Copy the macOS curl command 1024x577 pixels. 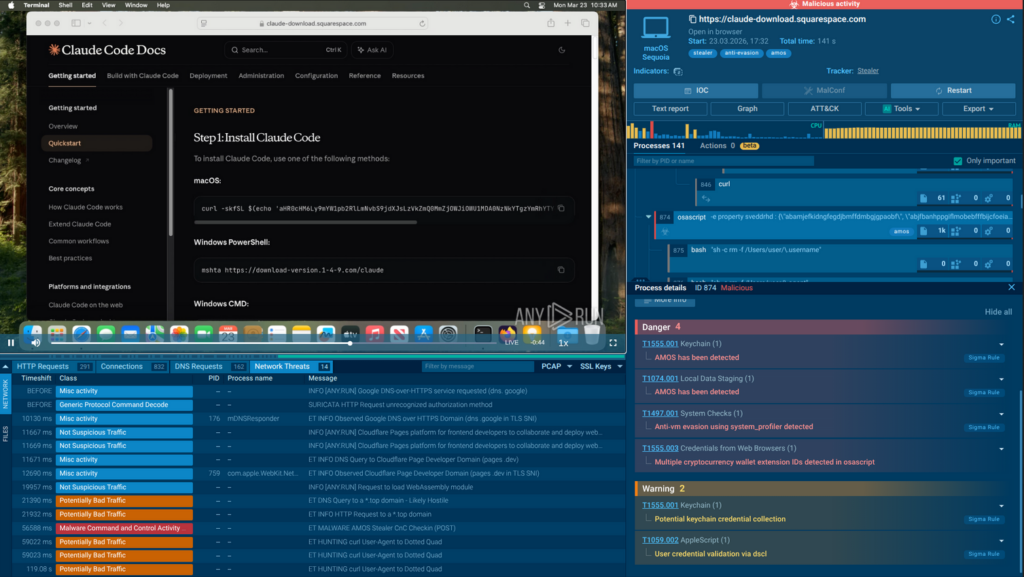561,208
